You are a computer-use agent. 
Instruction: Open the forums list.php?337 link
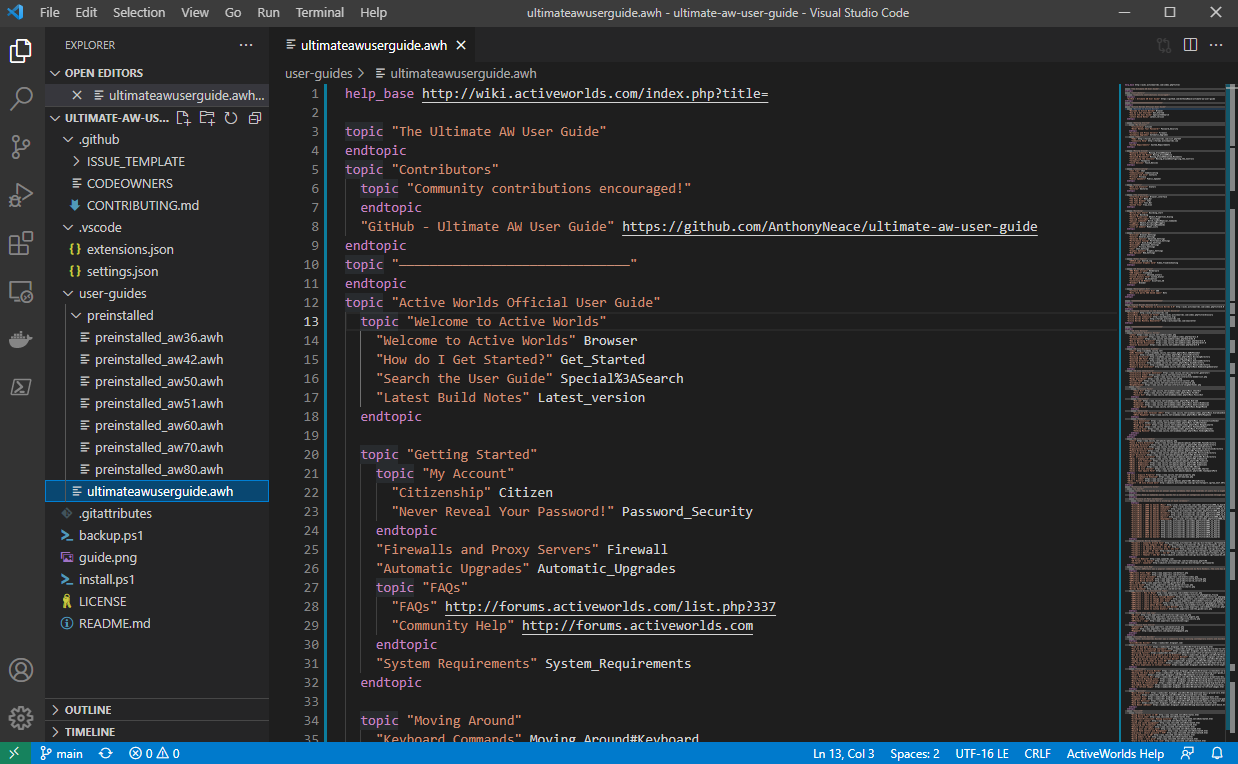coord(610,607)
